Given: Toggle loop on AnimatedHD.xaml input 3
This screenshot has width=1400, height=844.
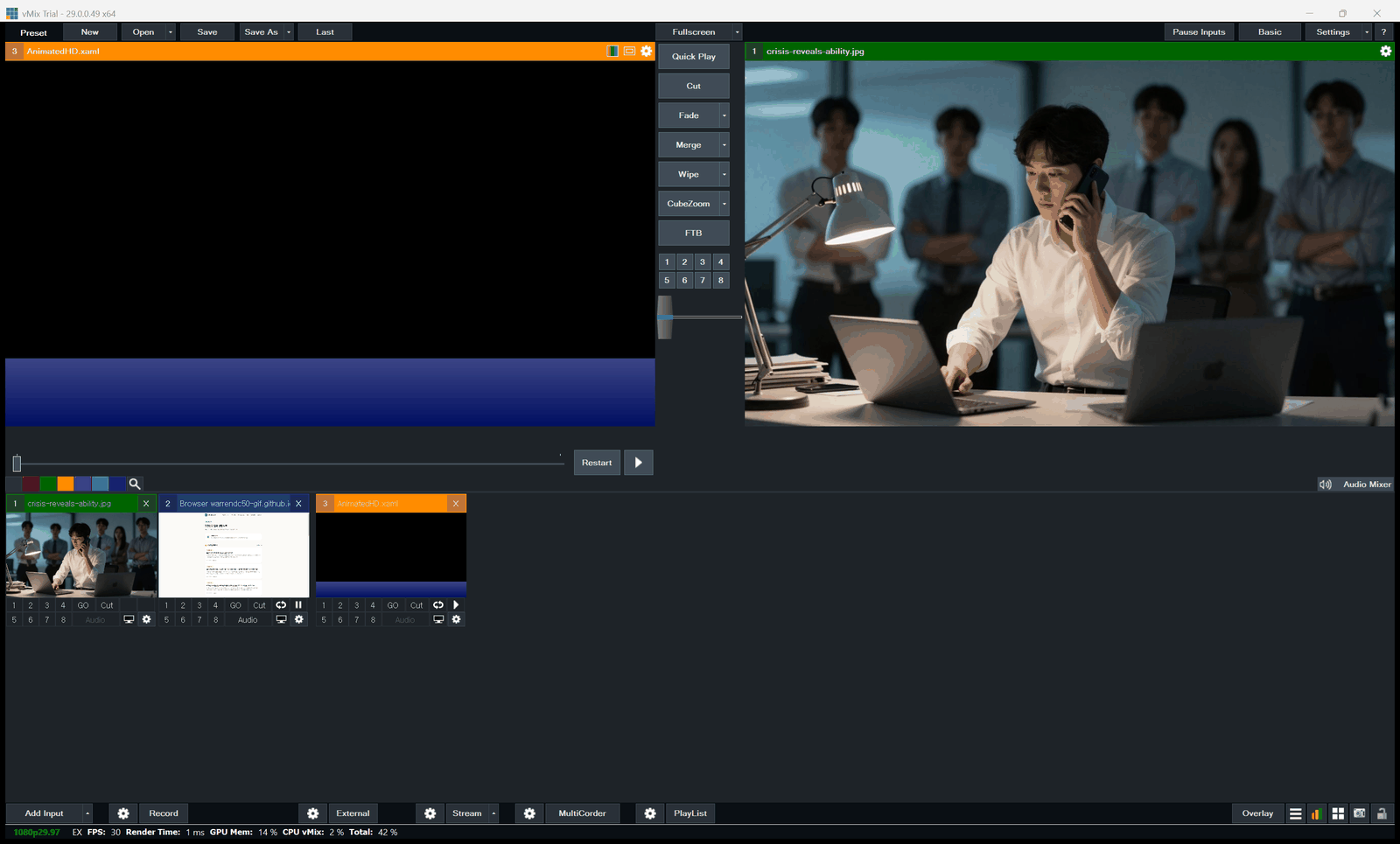Looking at the screenshot, I should (x=438, y=605).
